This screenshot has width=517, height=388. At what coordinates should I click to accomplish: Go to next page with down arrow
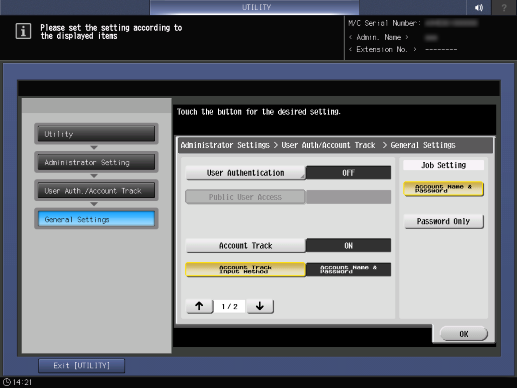pos(260,306)
